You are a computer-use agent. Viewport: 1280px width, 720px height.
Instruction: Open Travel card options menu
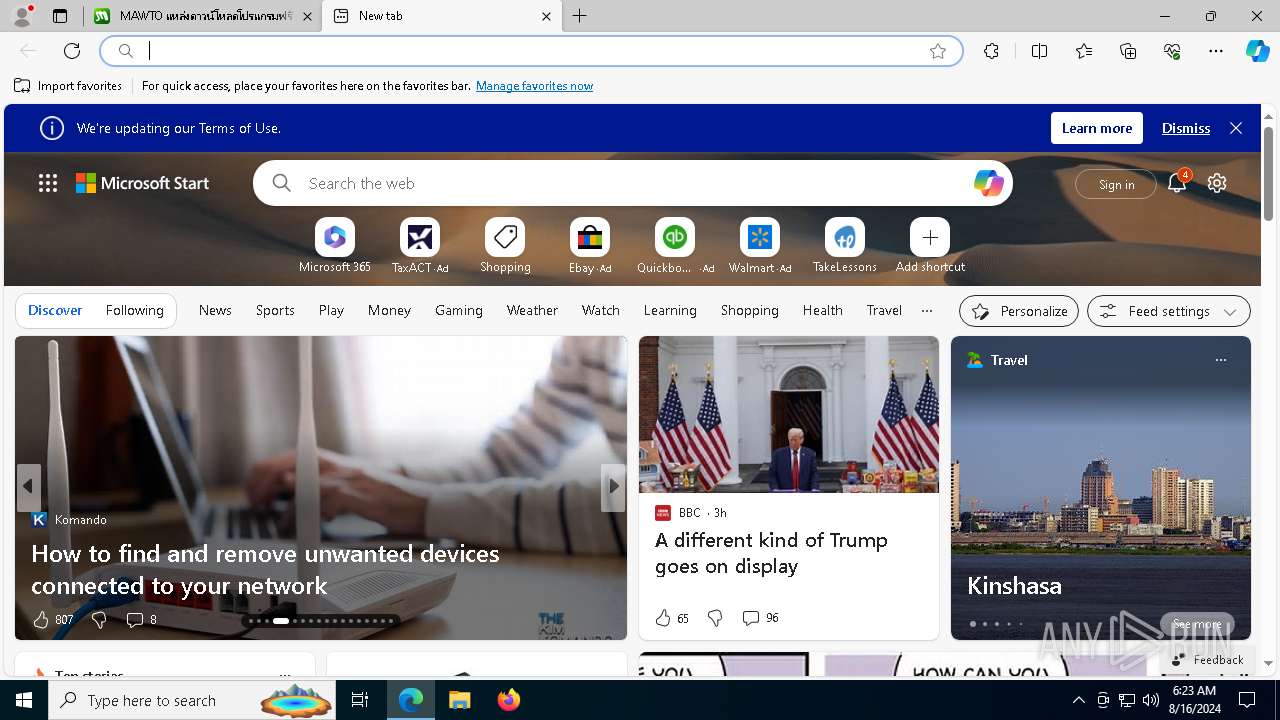point(1220,360)
